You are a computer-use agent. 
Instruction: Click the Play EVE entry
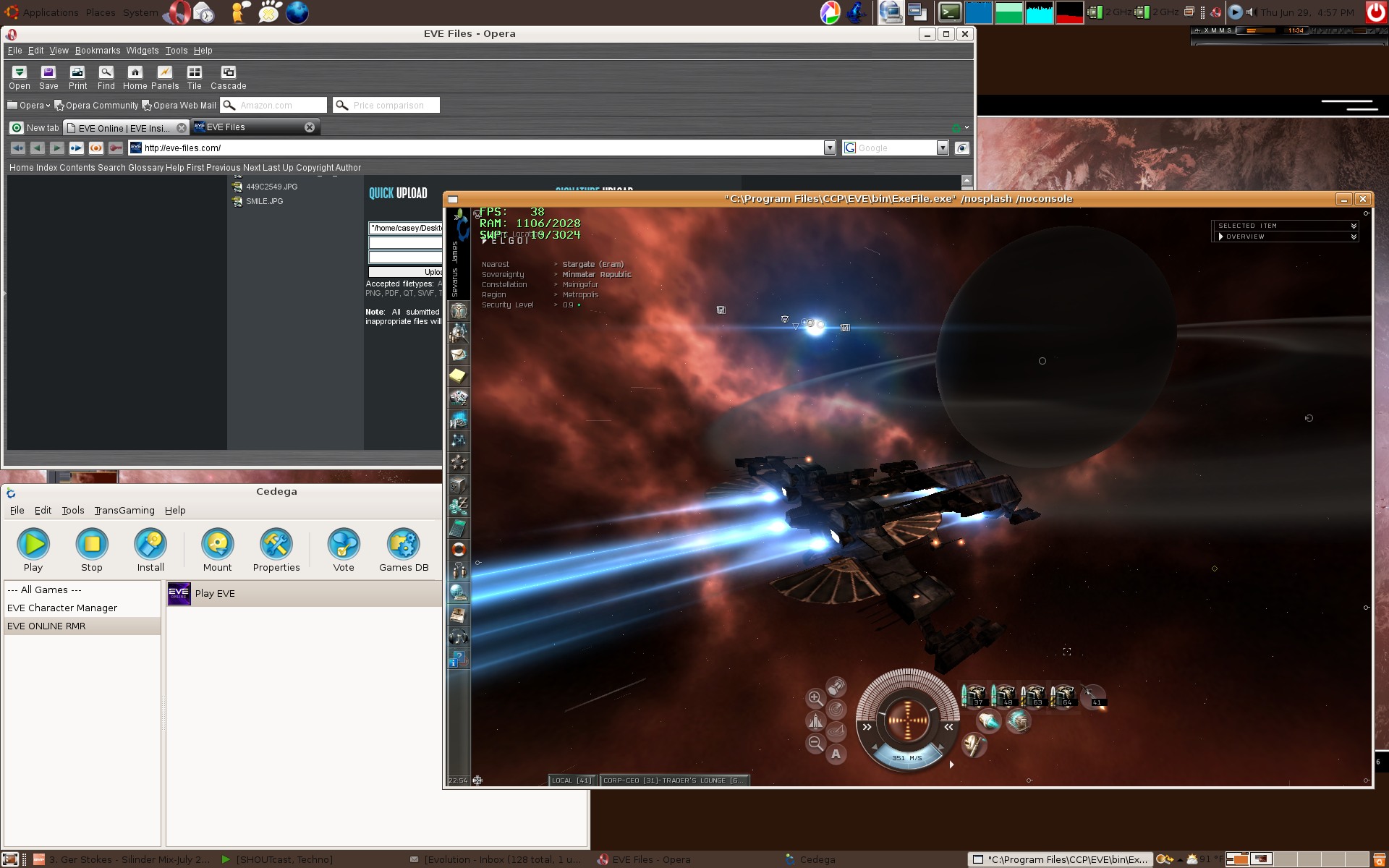[214, 593]
